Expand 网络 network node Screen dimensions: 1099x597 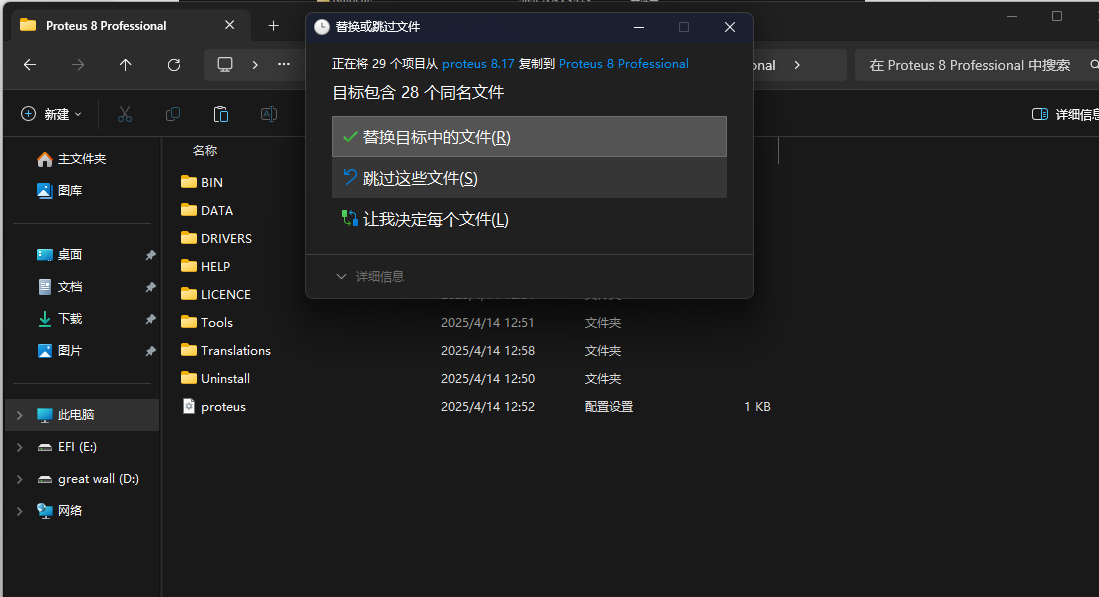coord(20,511)
